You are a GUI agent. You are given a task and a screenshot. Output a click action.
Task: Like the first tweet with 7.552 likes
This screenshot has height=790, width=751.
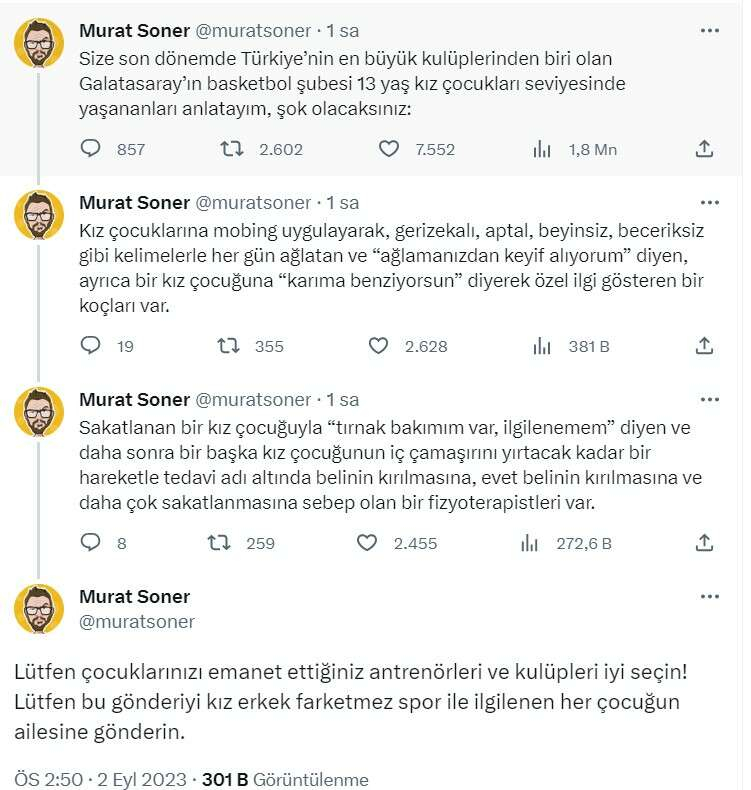[x=390, y=149]
